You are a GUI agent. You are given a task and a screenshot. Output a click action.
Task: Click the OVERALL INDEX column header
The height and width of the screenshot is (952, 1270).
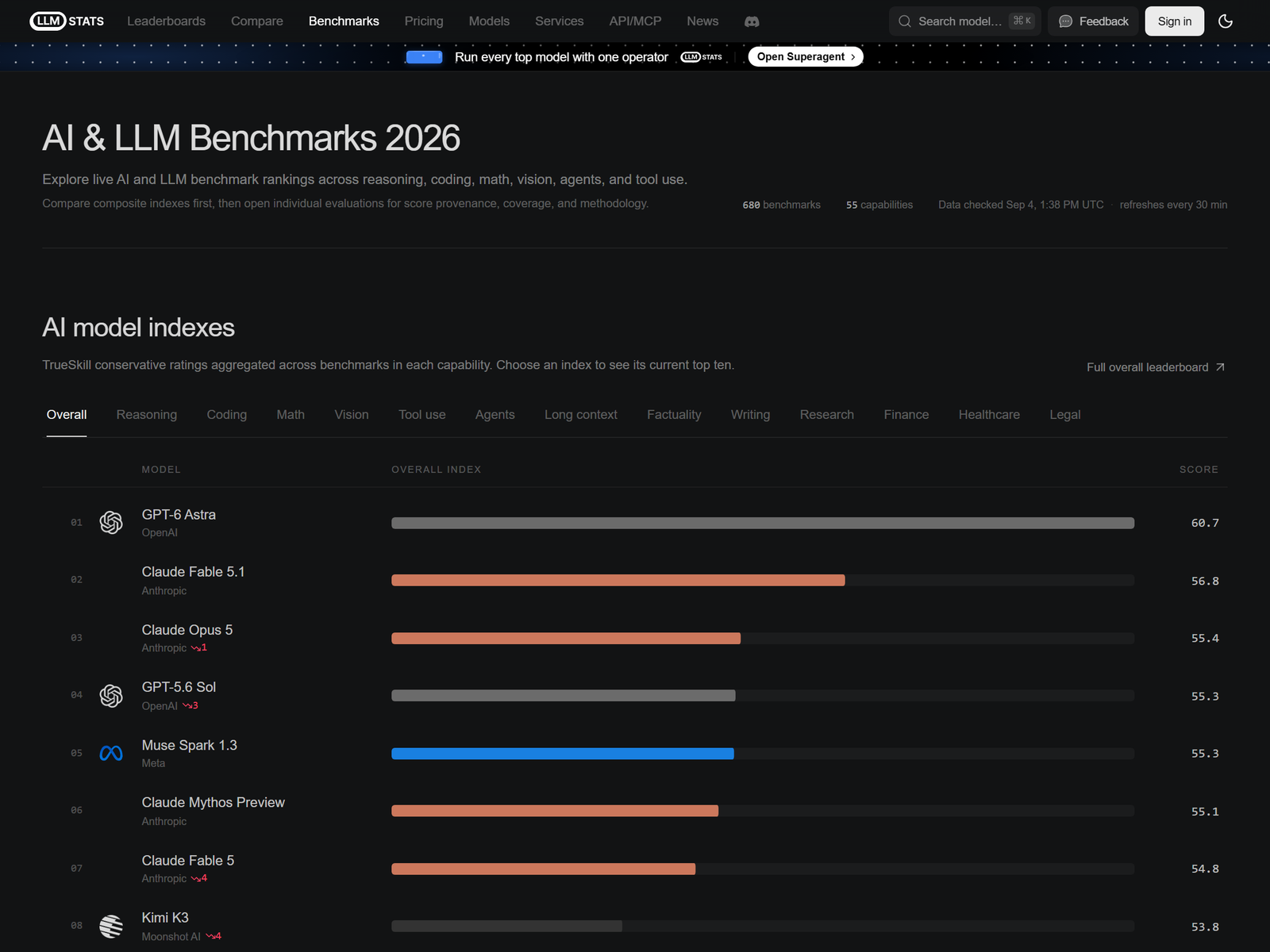coord(437,470)
